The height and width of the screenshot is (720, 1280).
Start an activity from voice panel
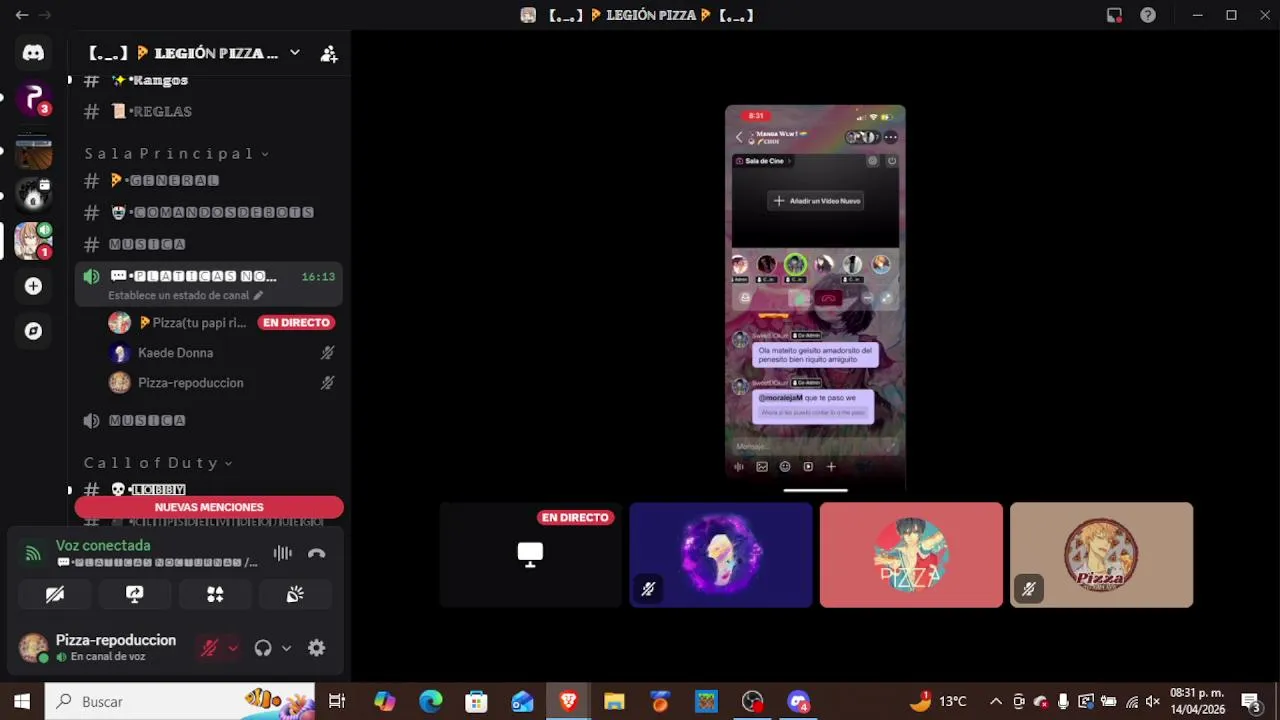[x=215, y=594]
